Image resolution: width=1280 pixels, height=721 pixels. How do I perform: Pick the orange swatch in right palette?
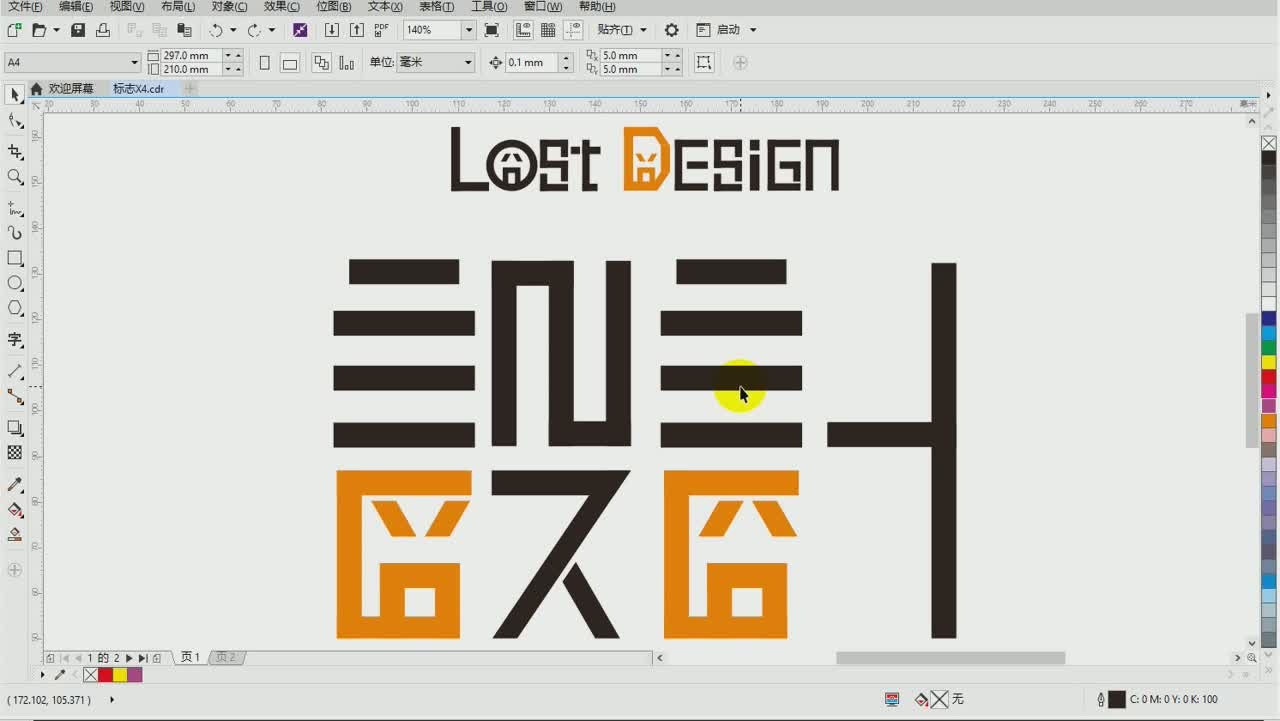pyautogui.click(x=1269, y=421)
